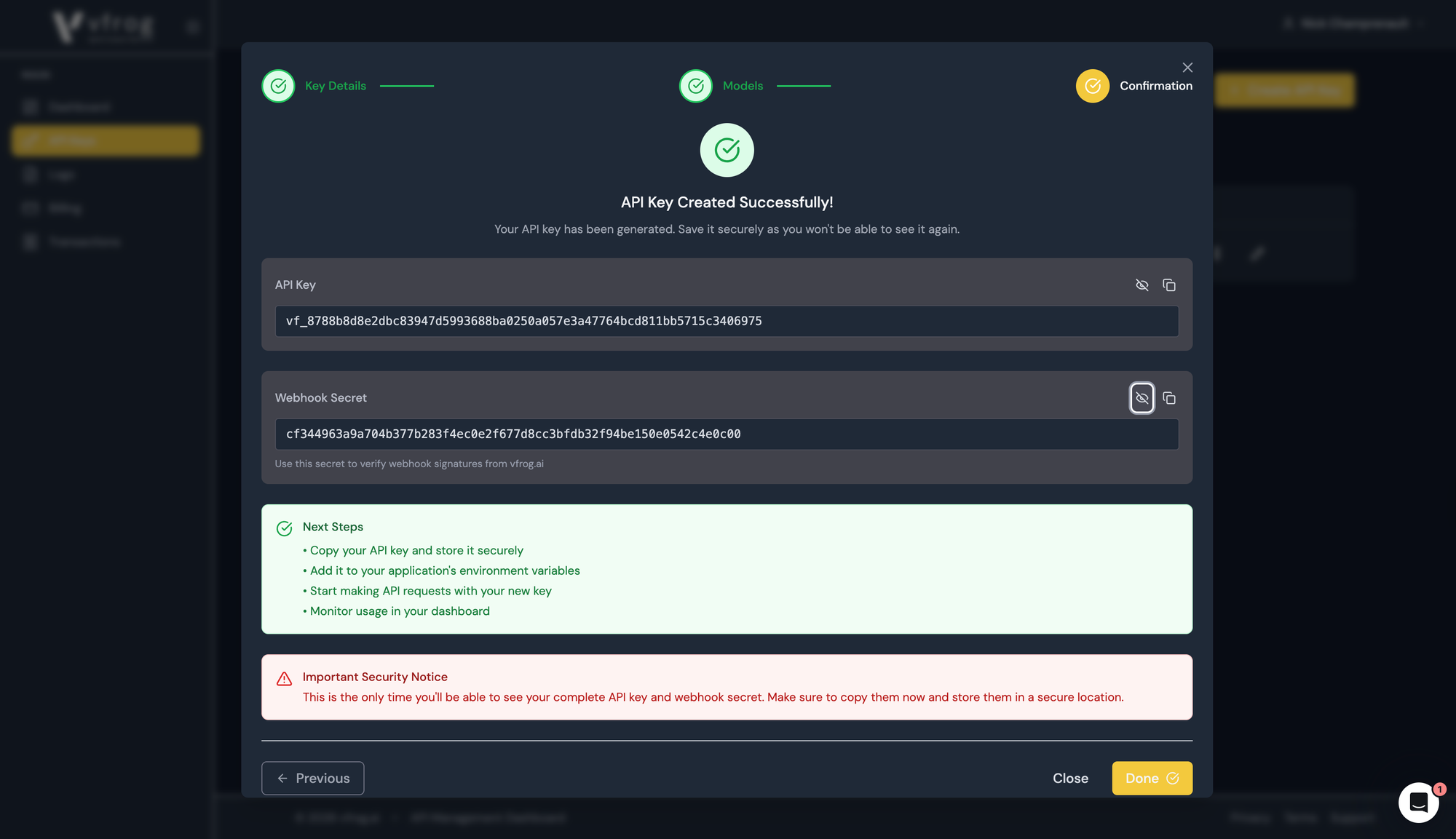This screenshot has width=1456, height=839.
Task: Click into the Webhook Secret field
Action: tap(726, 434)
